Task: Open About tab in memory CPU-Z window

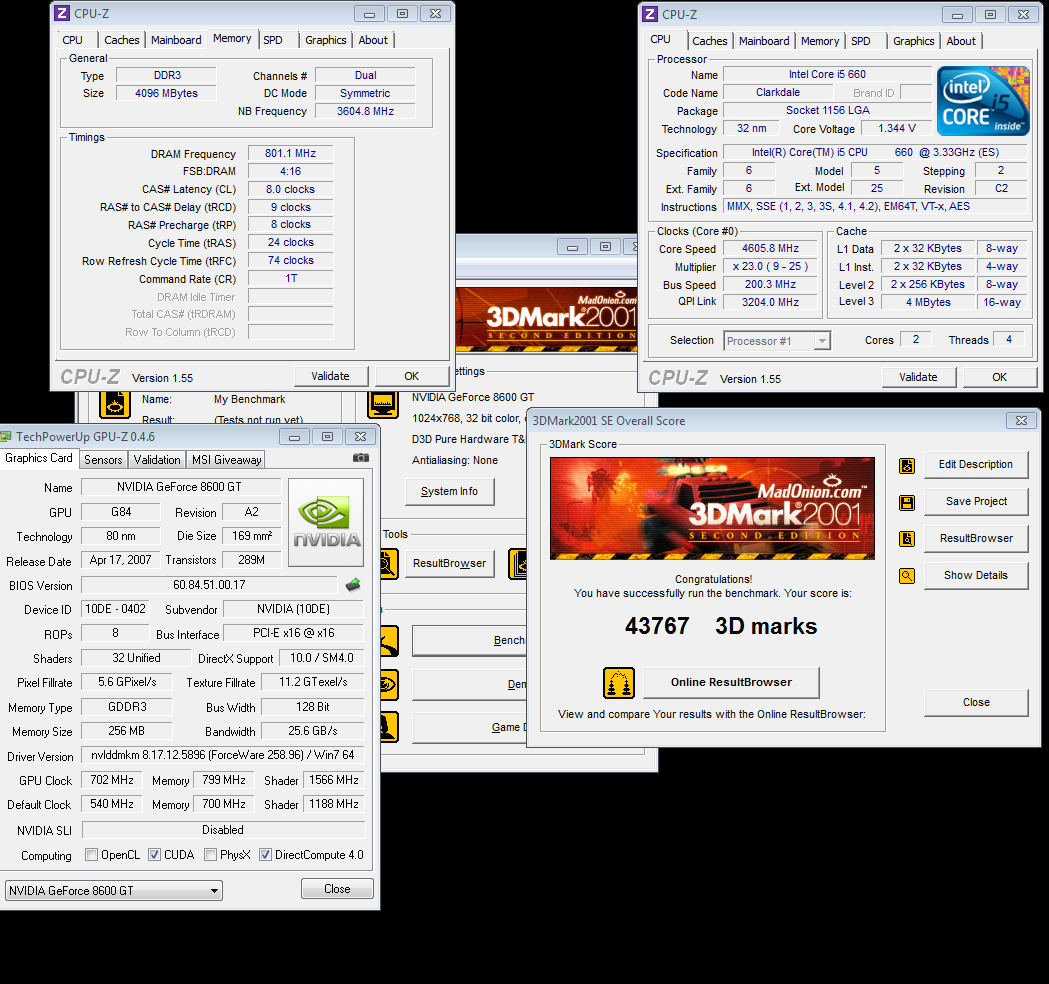Action: pos(373,40)
